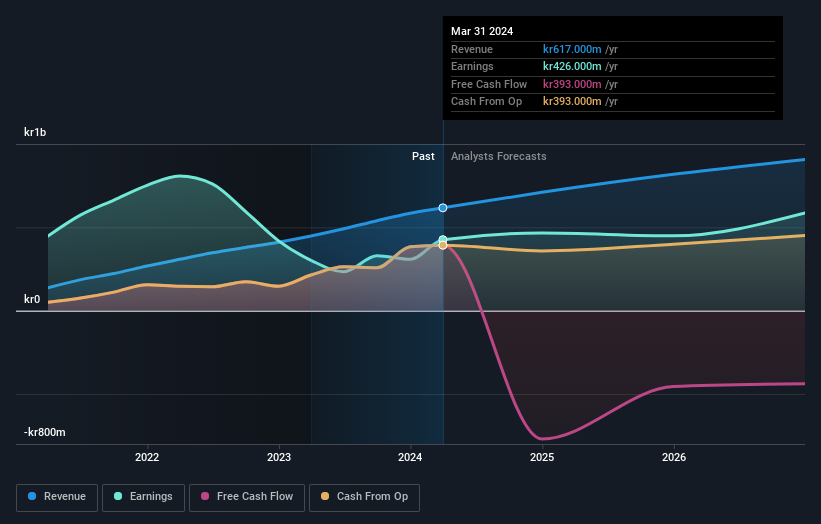Toggle the Free Cash Flow legend series
The height and width of the screenshot is (524, 821).
247,497
